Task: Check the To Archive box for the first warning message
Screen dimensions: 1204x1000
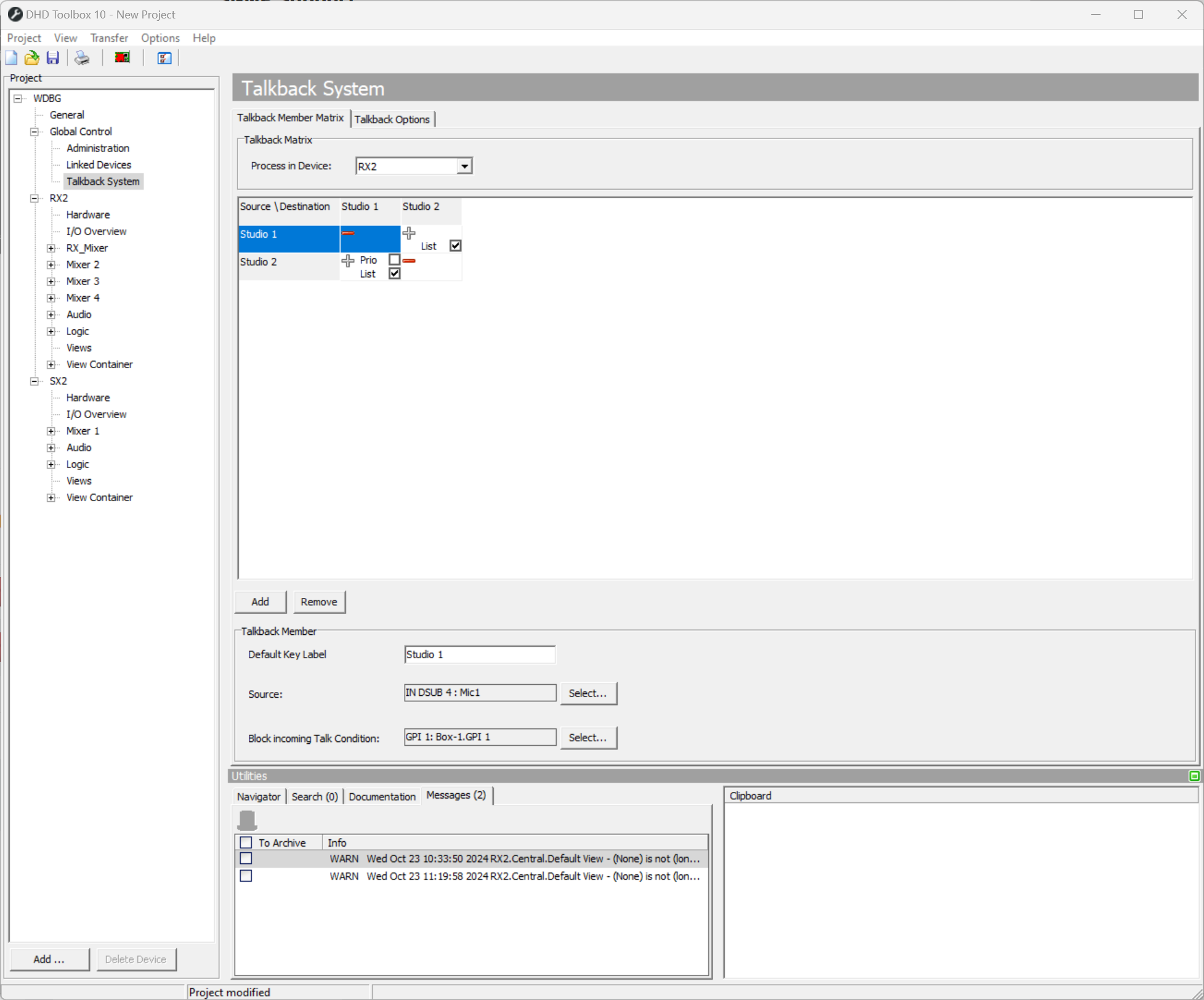Action: 246,858
